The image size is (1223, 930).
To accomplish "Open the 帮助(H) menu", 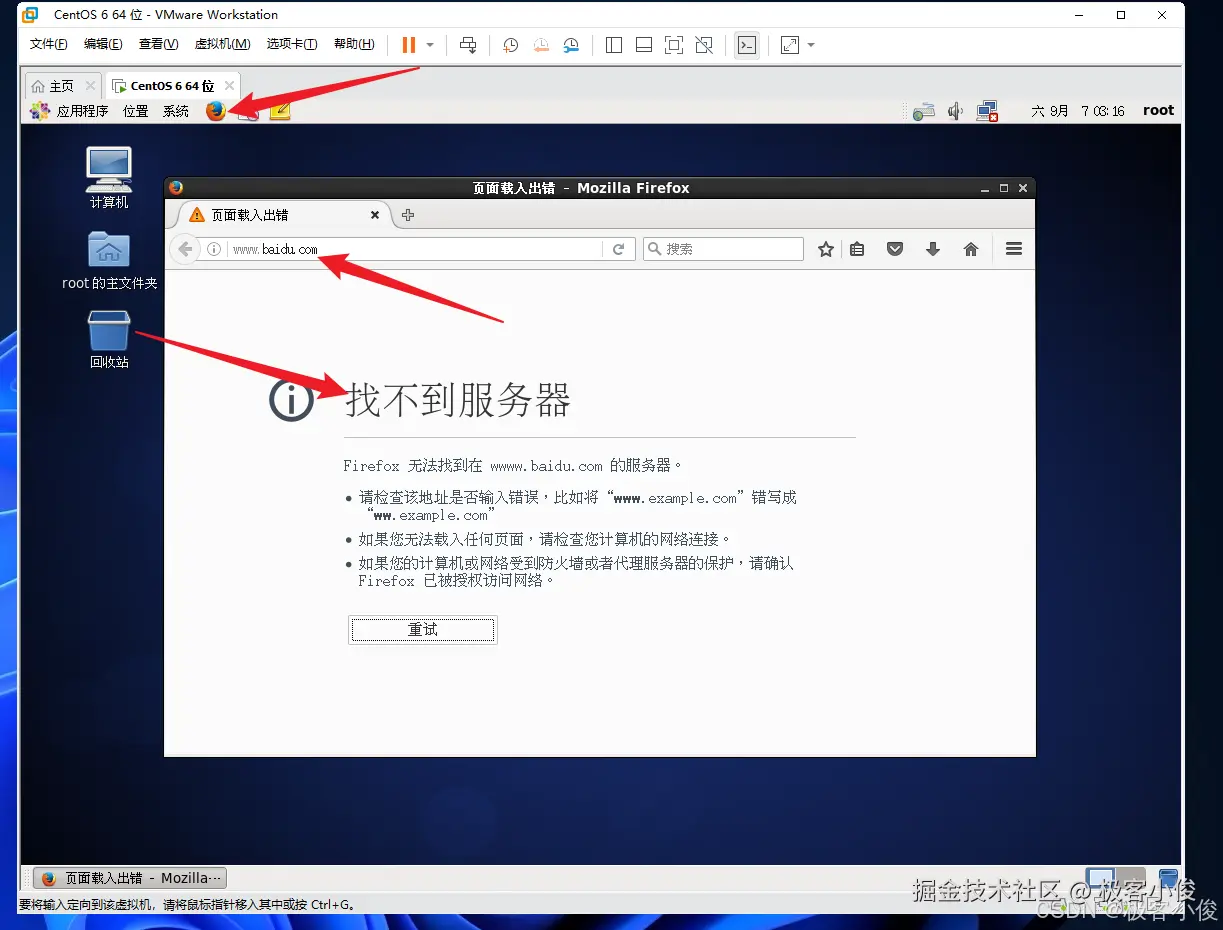I will (354, 44).
